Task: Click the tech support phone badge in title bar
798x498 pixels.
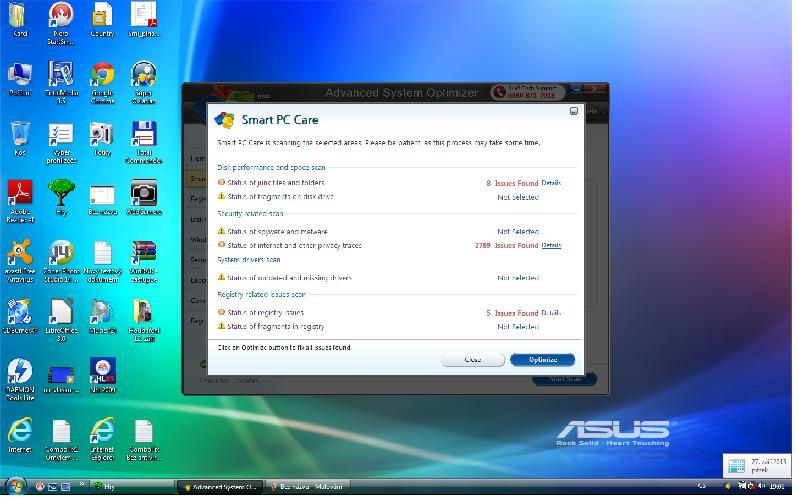Action: 528,92
